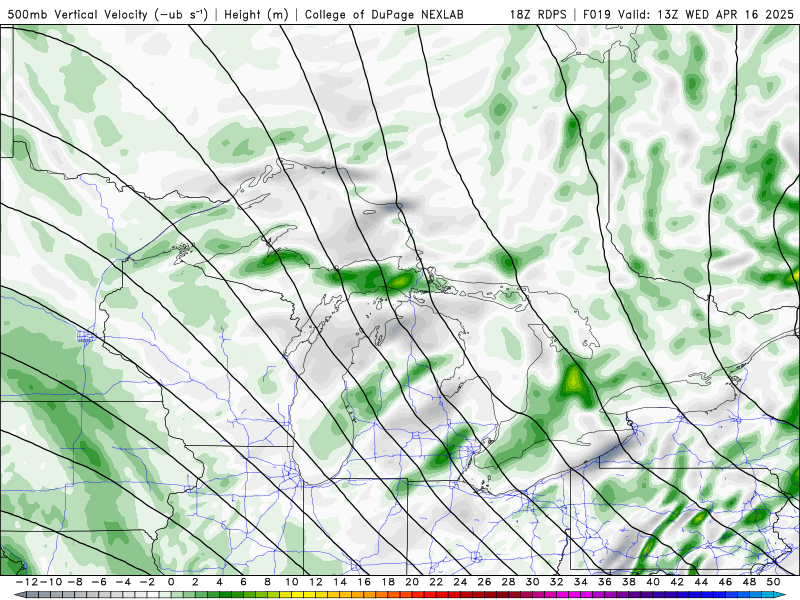Click the '34' legend scale label
The image size is (800, 600).
581,582
